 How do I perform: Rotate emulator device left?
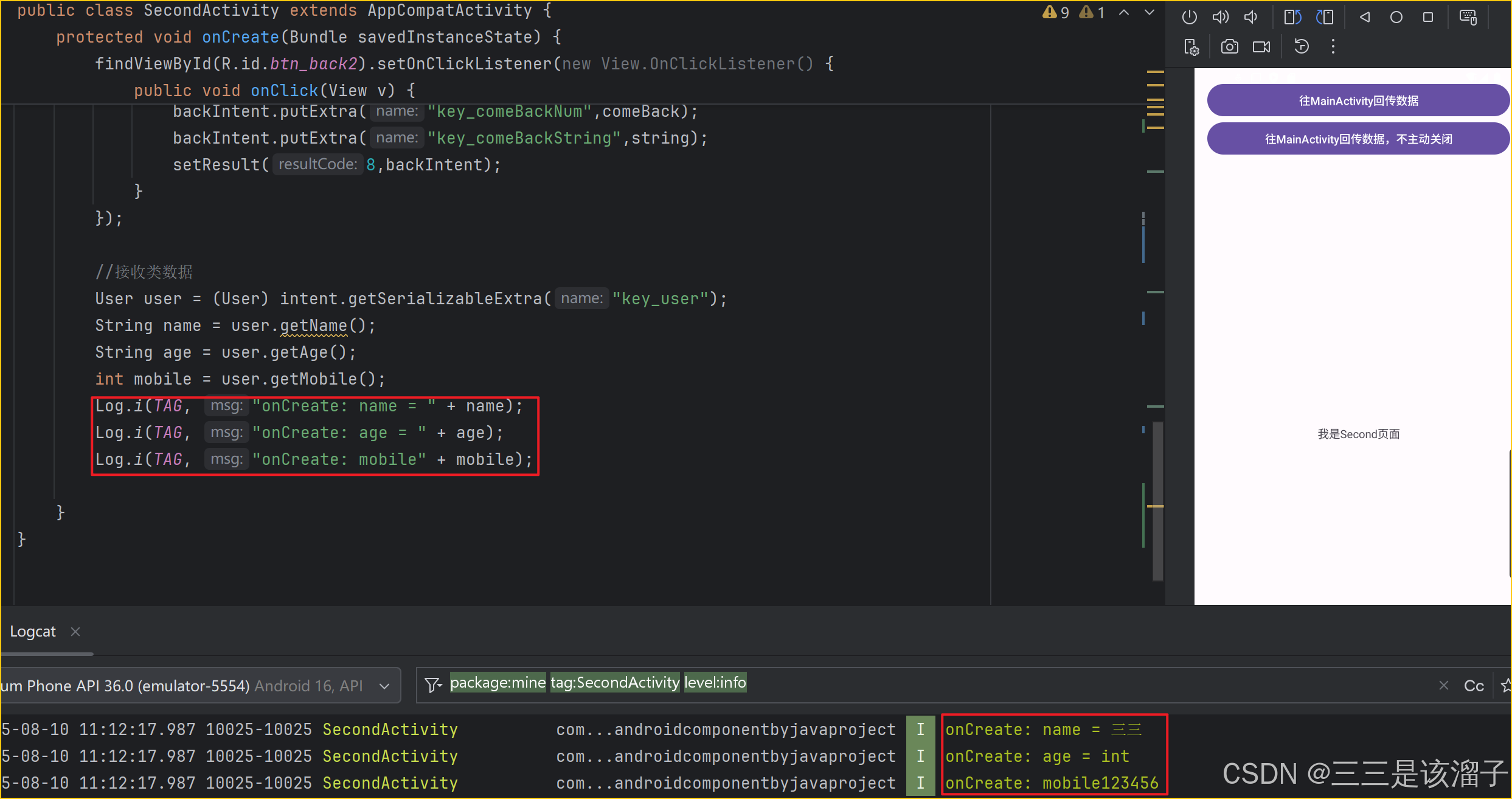pos(1292,17)
